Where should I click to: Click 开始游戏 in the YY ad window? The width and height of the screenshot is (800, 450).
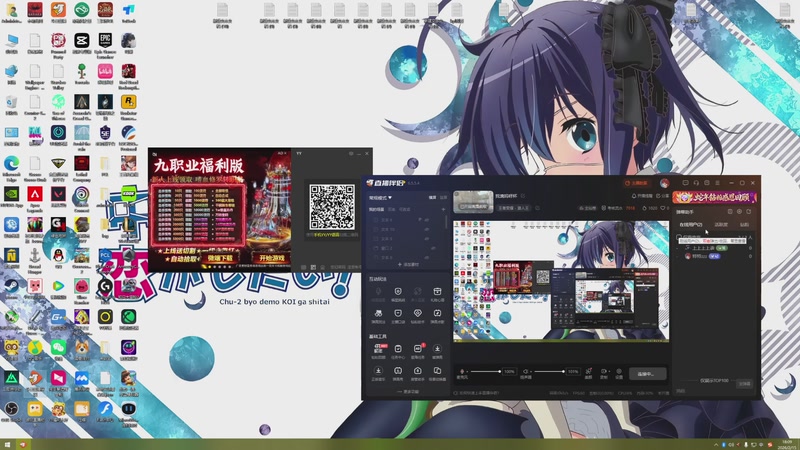point(271,258)
